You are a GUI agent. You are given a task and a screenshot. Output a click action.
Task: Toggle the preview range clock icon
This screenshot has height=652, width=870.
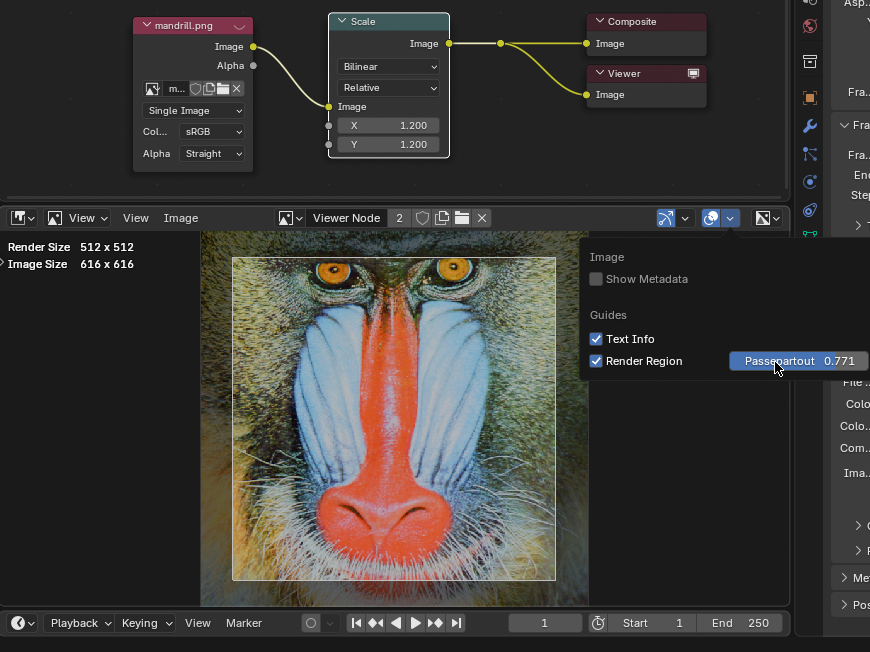(x=598, y=623)
